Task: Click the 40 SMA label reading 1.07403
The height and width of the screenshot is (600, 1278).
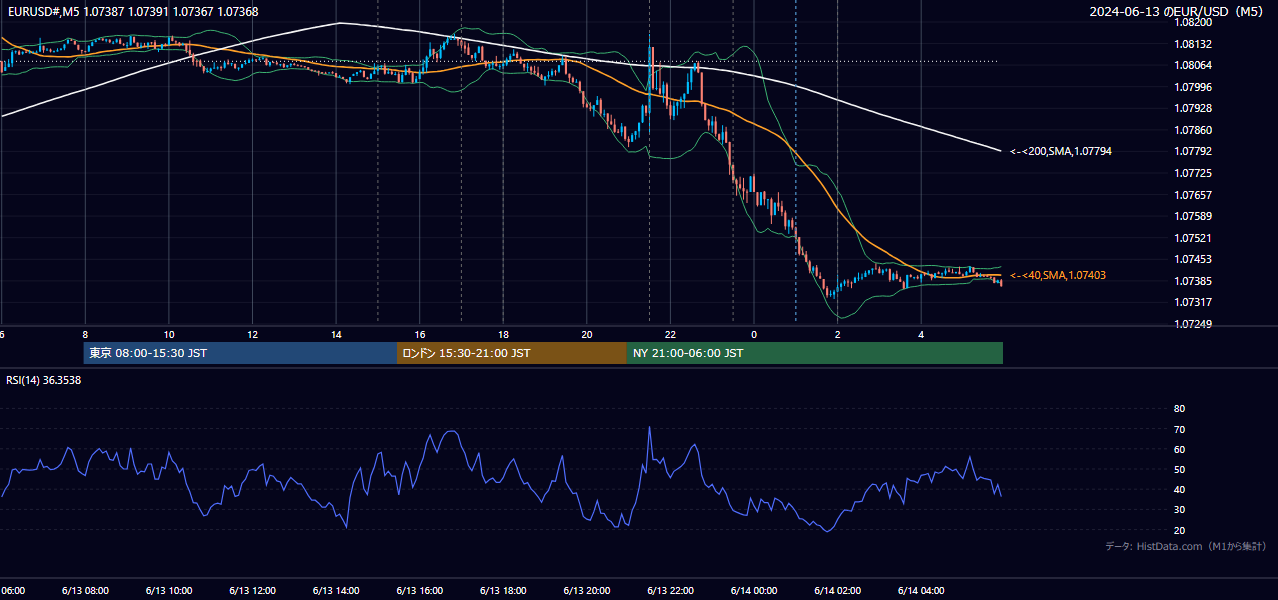Action: point(1057,276)
